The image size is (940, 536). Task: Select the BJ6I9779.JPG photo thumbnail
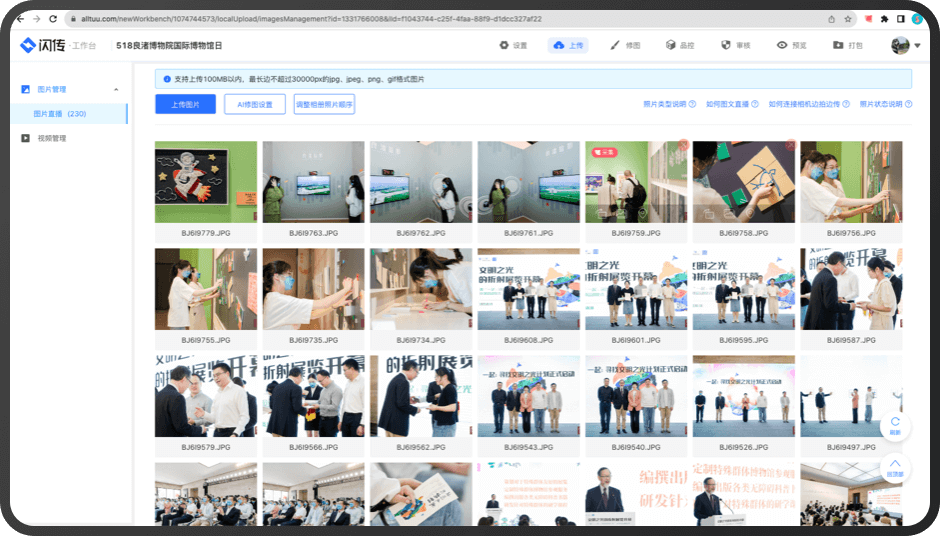click(x=206, y=182)
